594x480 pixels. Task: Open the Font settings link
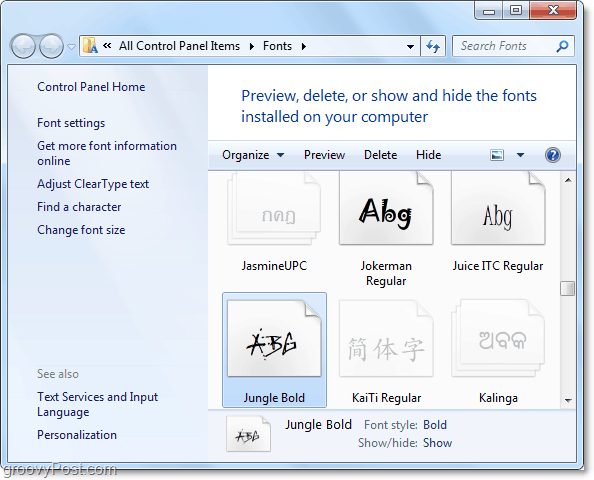(71, 123)
